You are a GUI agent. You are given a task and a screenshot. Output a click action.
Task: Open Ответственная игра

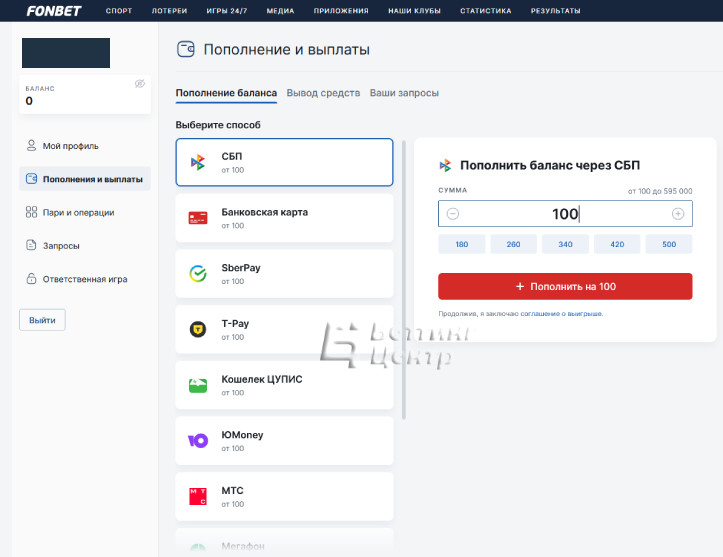point(85,278)
